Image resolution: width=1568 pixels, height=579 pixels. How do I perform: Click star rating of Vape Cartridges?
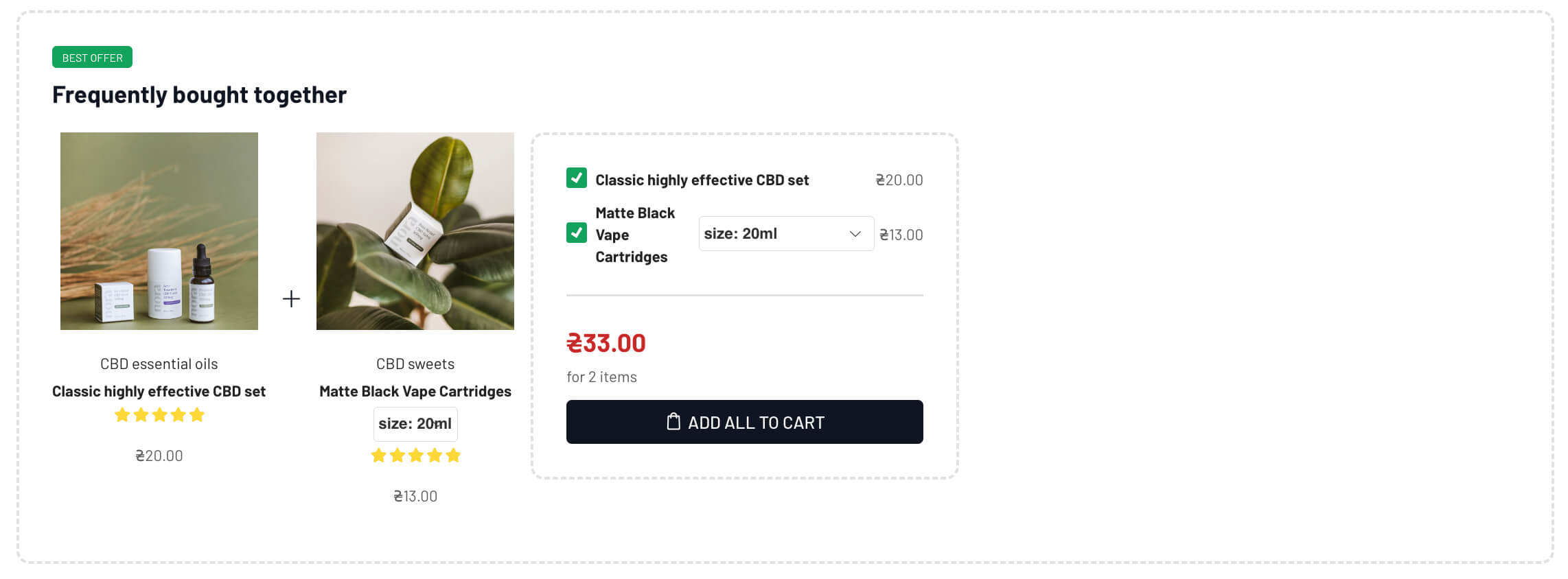coord(415,456)
